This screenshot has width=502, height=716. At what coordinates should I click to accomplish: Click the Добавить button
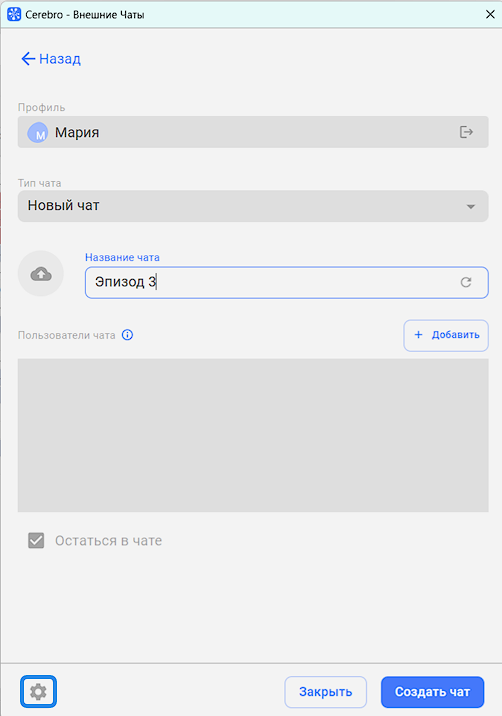(x=446, y=335)
